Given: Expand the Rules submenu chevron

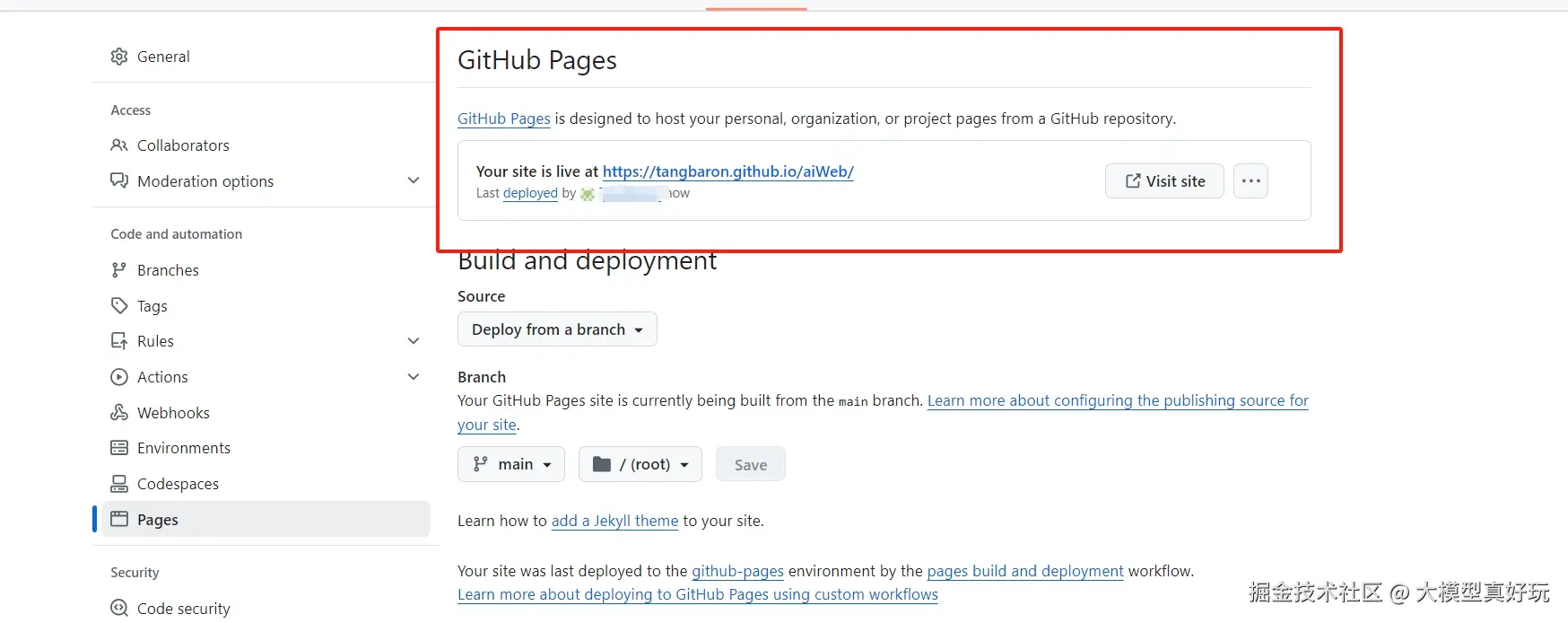Looking at the screenshot, I should pos(414,341).
